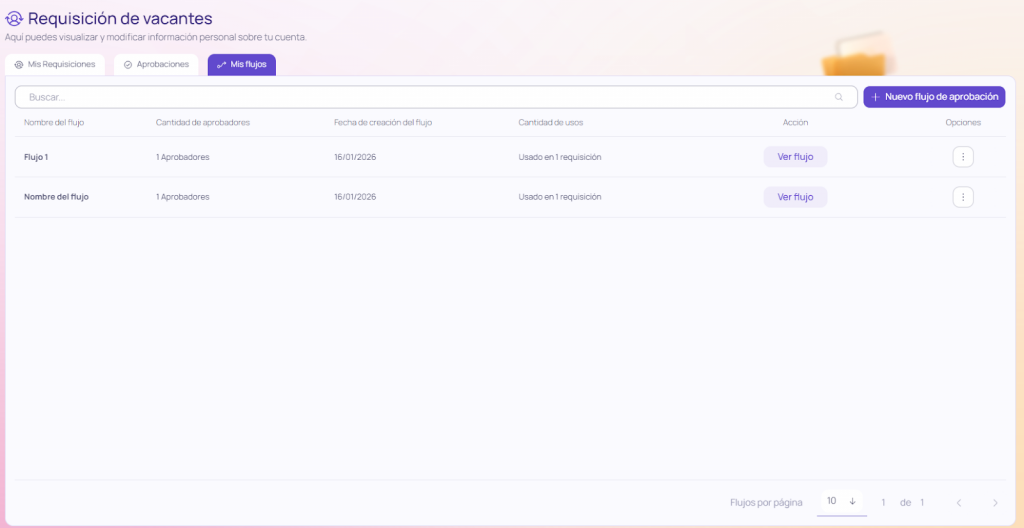Click the Fecha de creación del flujo header

(383, 122)
